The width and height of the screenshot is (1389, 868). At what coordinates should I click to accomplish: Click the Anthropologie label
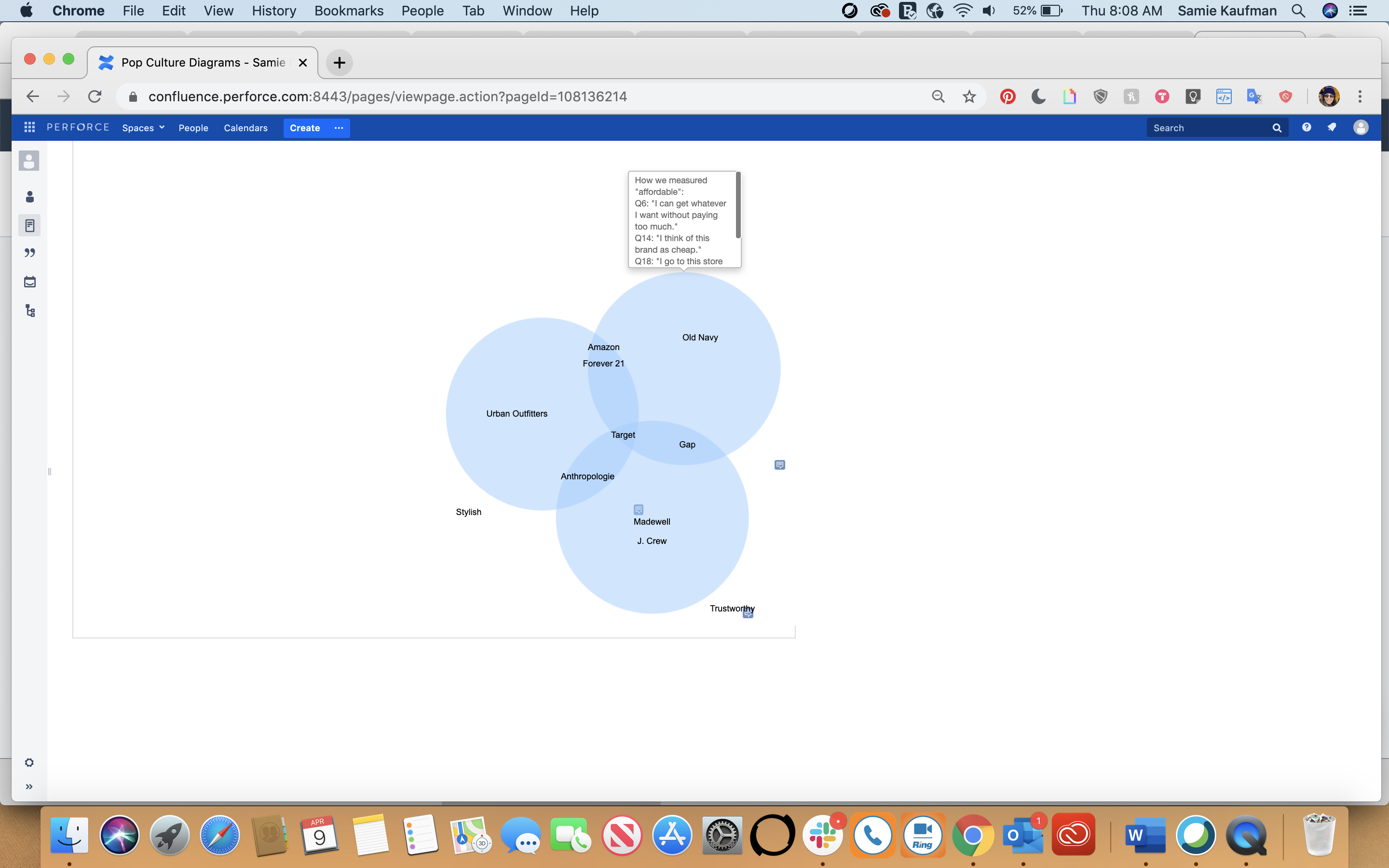[x=587, y=476]
